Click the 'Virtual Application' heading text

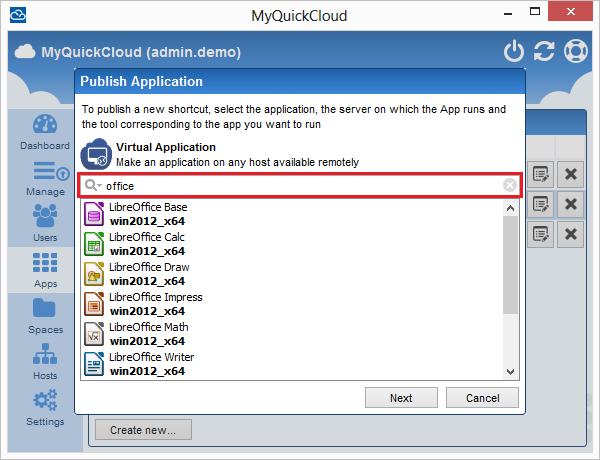point(166,147)
